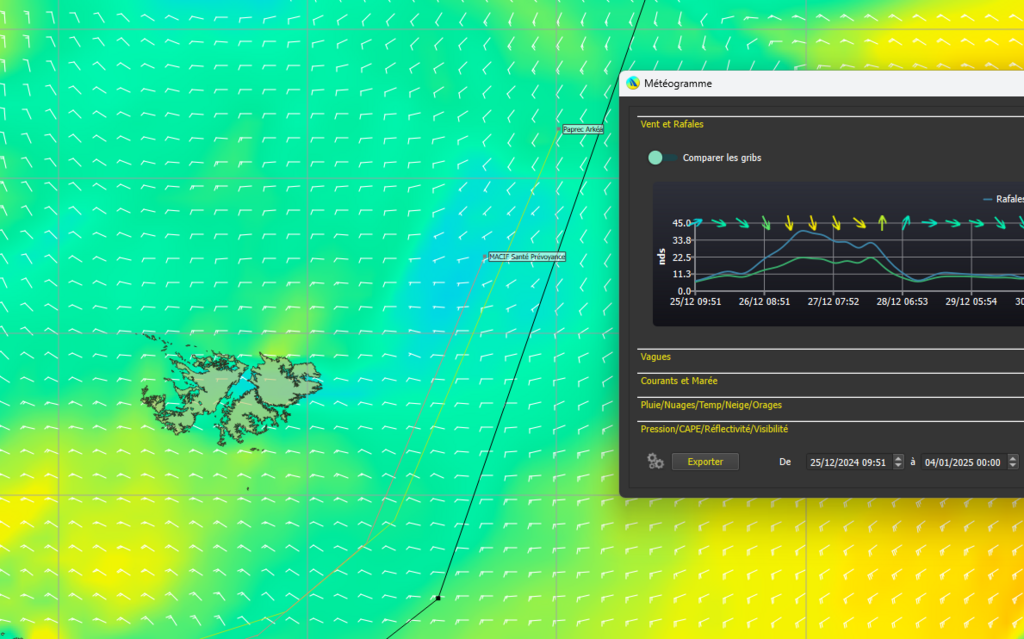Open the meteogram settings gears icon
The image size is (1024, 639).
click(655, 462)
